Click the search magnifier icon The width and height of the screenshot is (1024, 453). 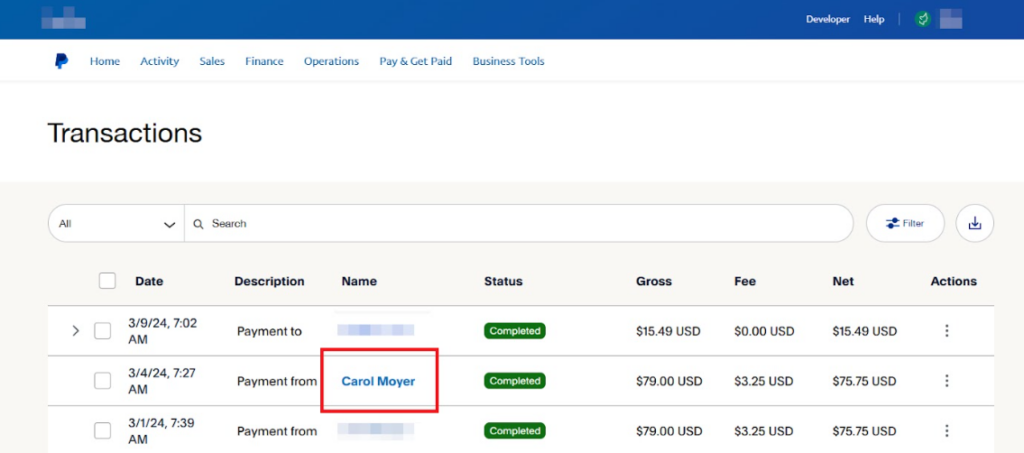coord(198,224)
